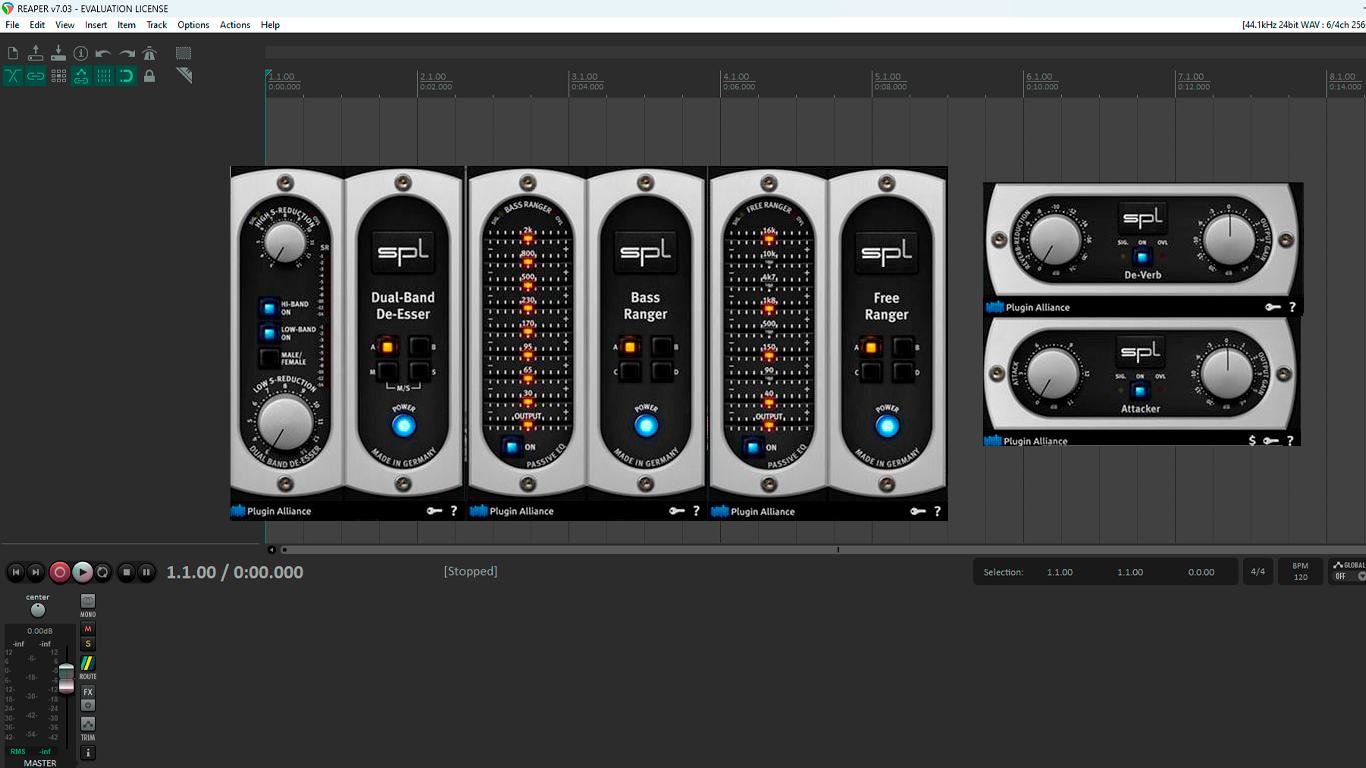The width and height of the screenshot is (1366, 768).
Task: Click the help question mark under De-Verb
Action: click(1291, 308)
